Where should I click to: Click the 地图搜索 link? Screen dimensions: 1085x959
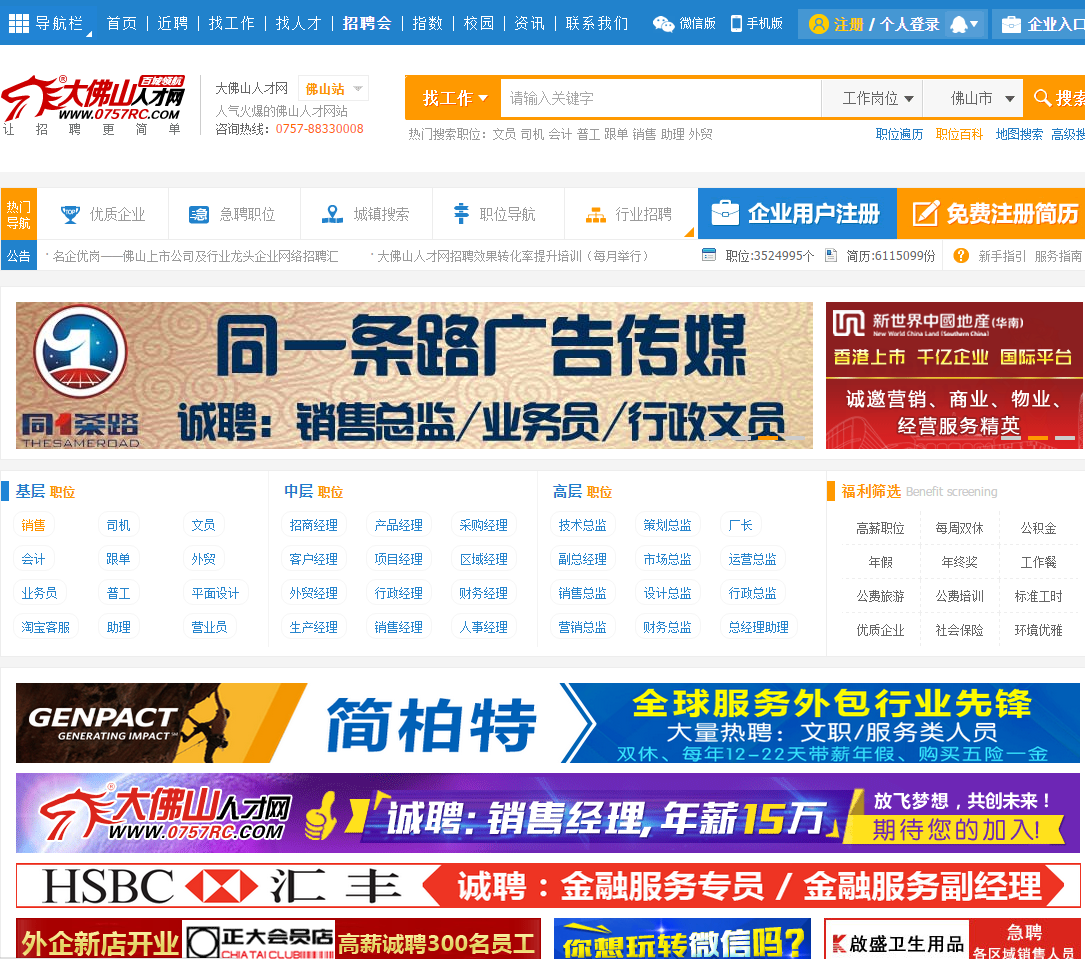tap(1019, 134)
